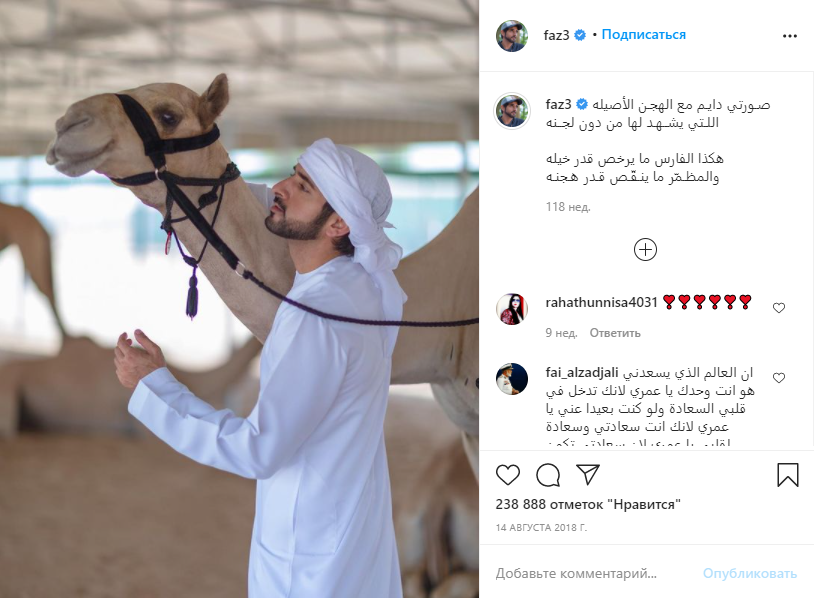The height and width of the screenshot is (598, 814).
Task: Like the post with the heart icon
Action: [x=508, y=475]
